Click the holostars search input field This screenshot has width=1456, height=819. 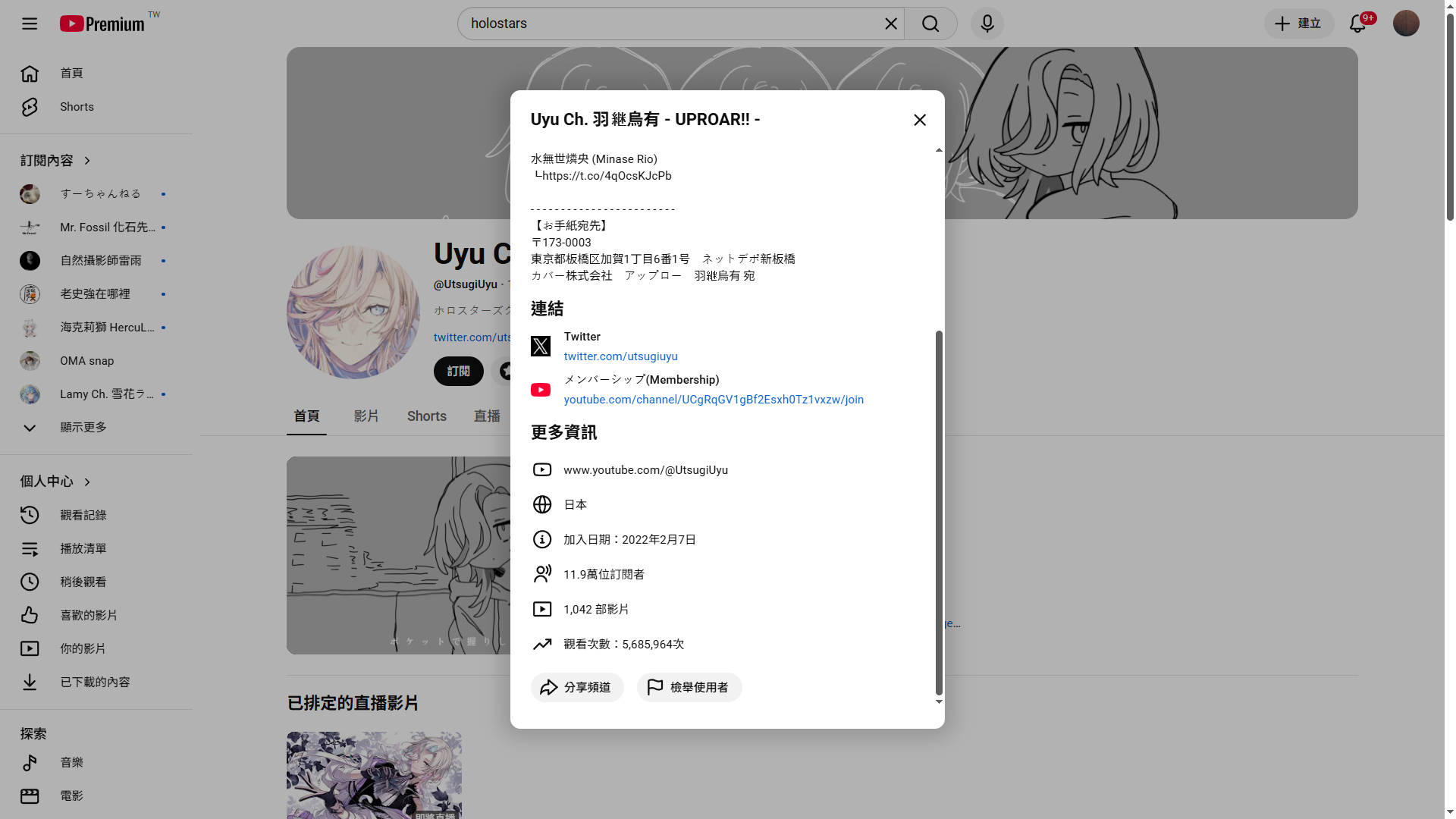(x=667, y=24)
